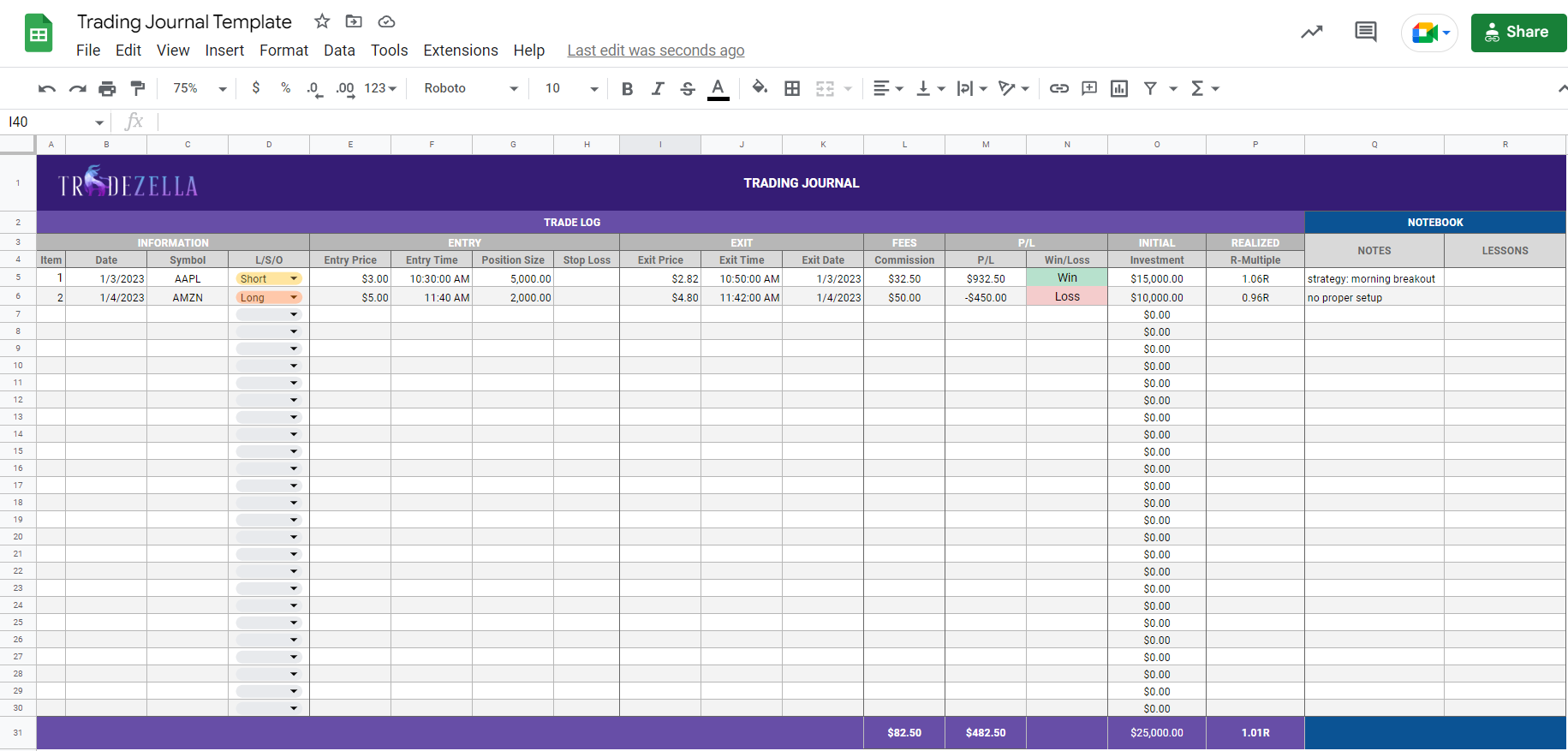Toggle bold formatting
Viewport: 1568px width, 751px height.
(627, 88)
